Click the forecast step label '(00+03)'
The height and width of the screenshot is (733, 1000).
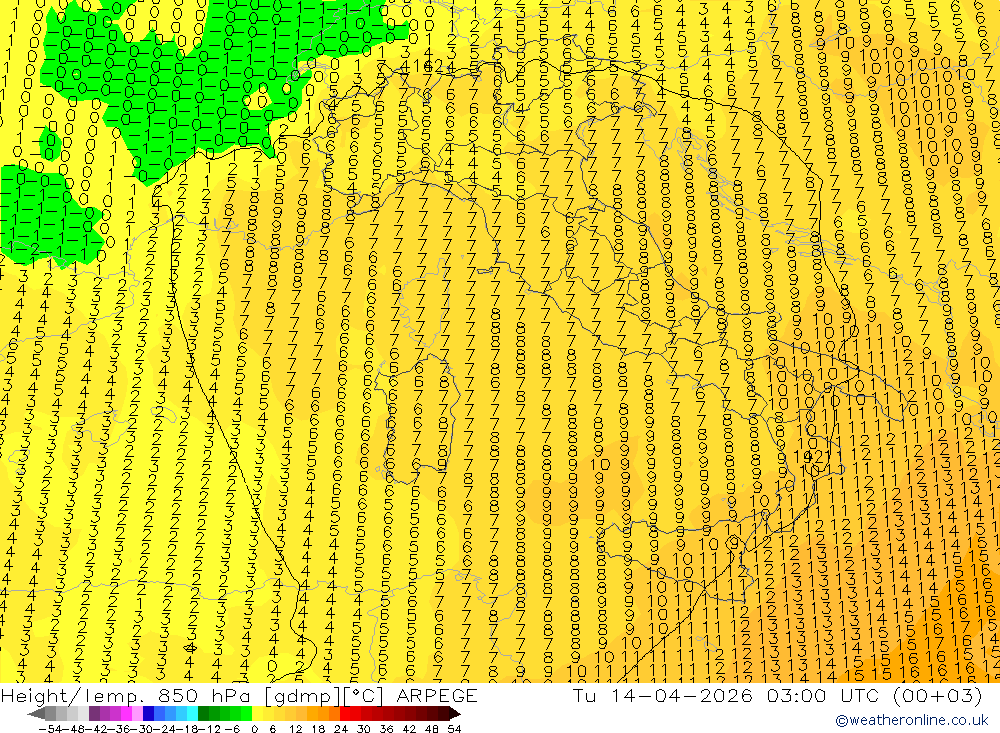(937, 695)
